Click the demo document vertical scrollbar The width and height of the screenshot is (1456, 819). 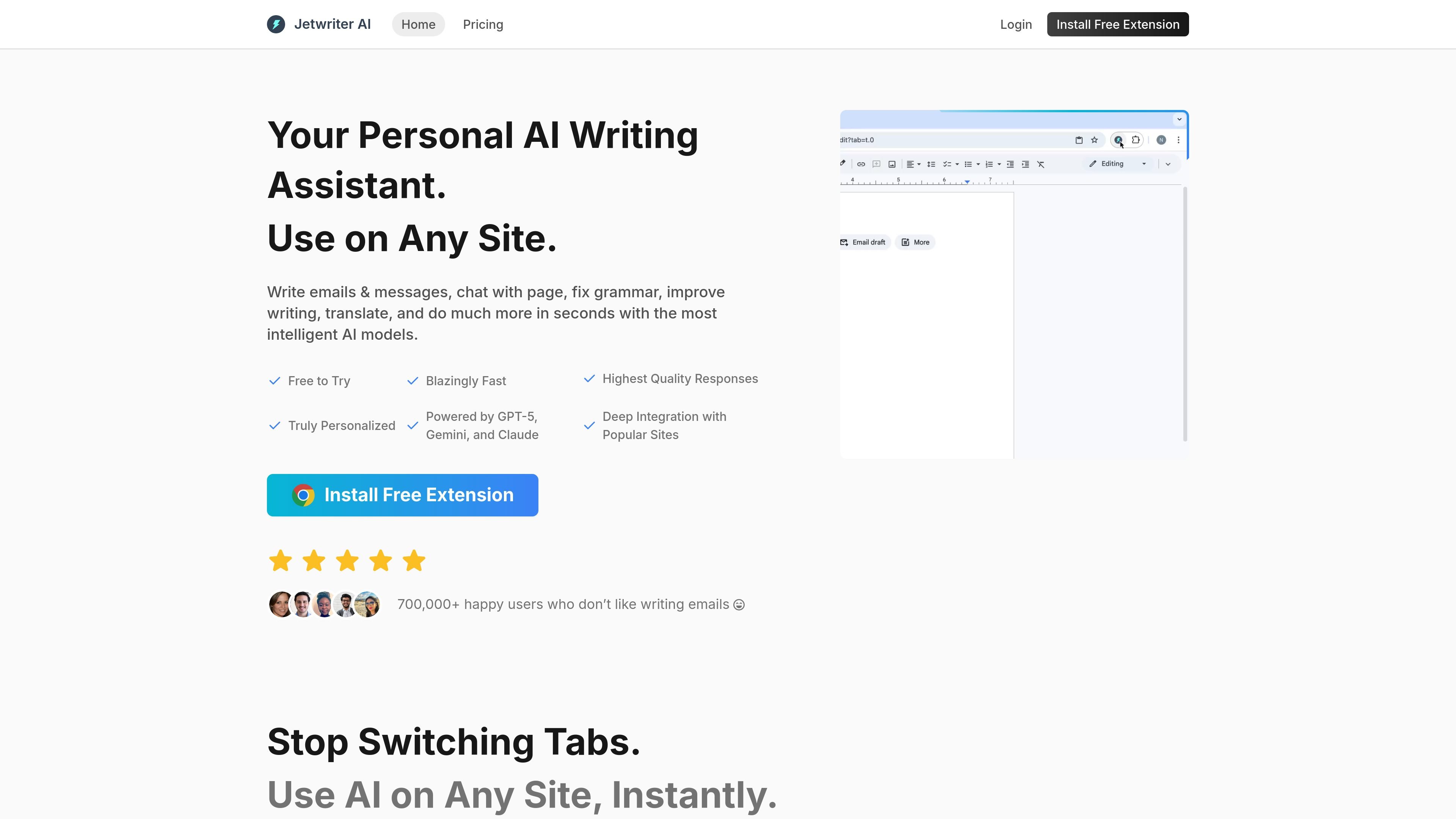pyautogui.click(x=1185, y=314)
